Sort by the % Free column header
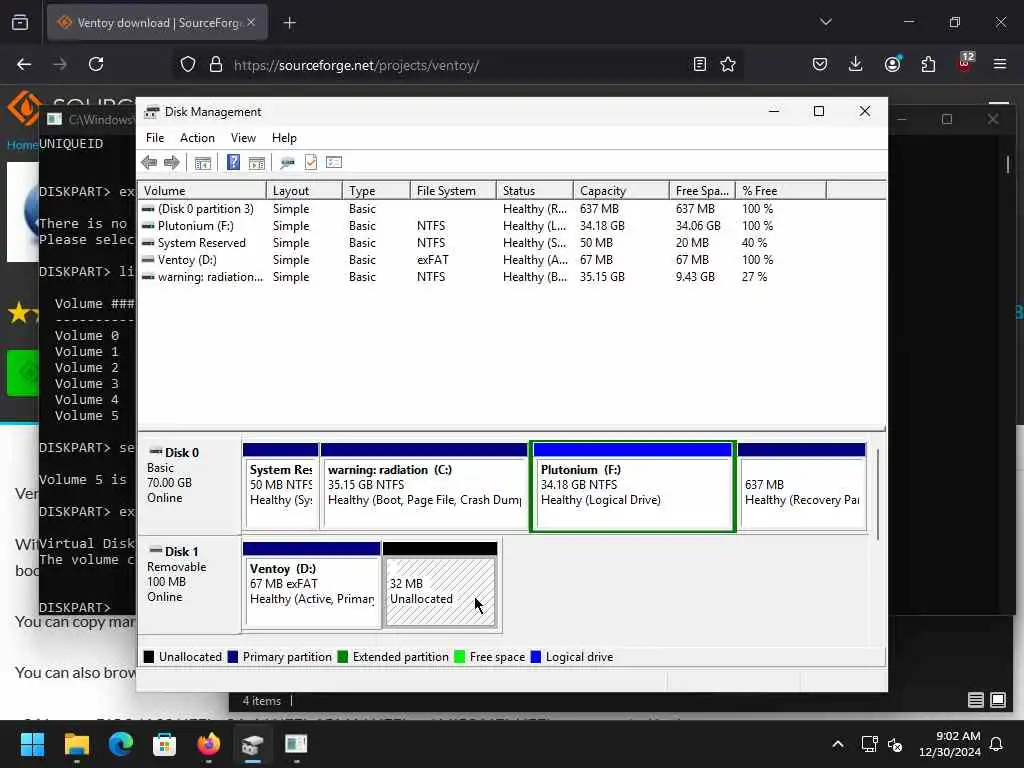Image resolution: width=1024 pixels, height=768 pixels. click(781, 191)
